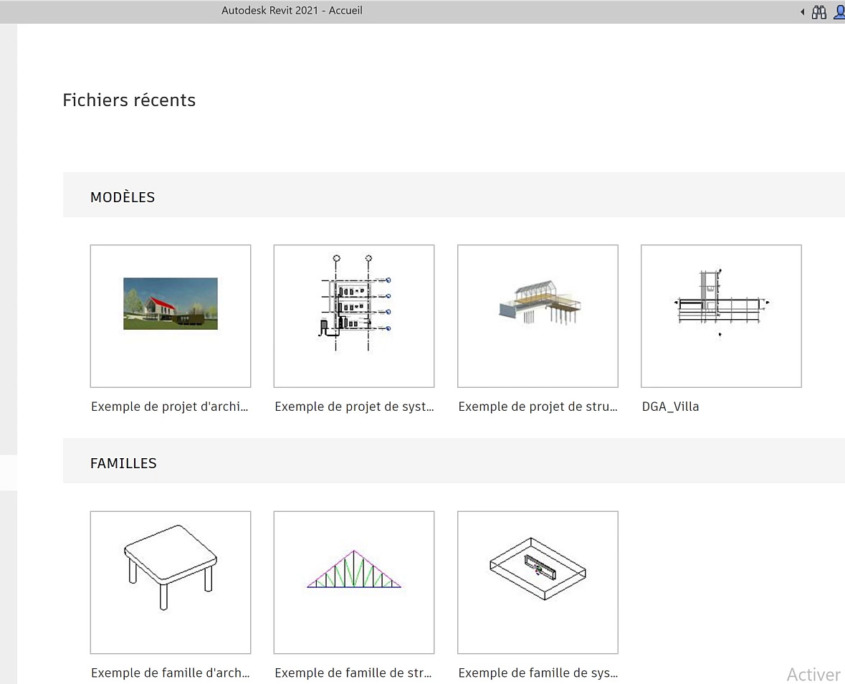Open the truss structure family thumbnail
Viewport: 845px width, 684px height.
click(x=354, y=582)
